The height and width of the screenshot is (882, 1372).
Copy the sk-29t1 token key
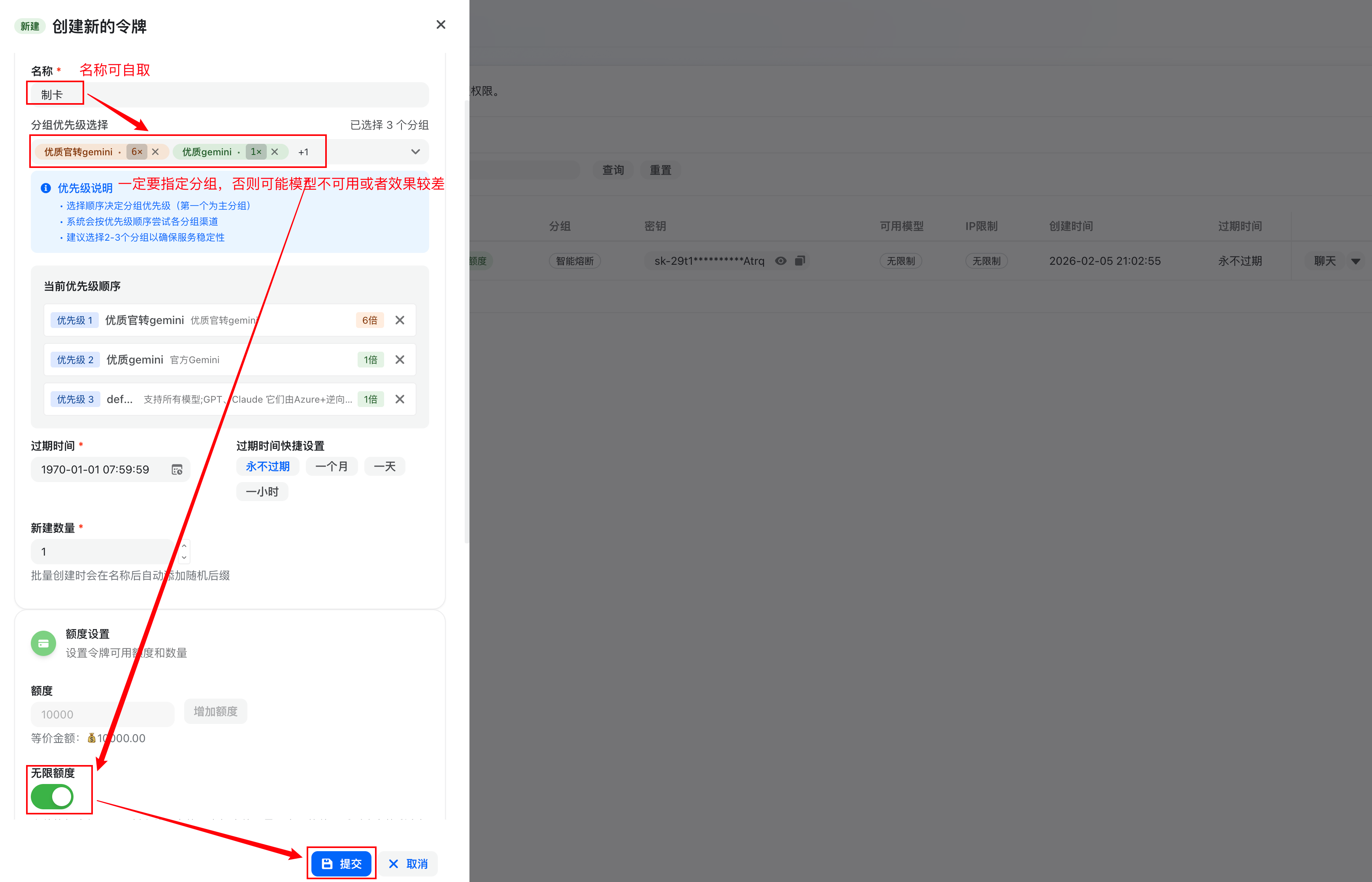click(800, 260)
